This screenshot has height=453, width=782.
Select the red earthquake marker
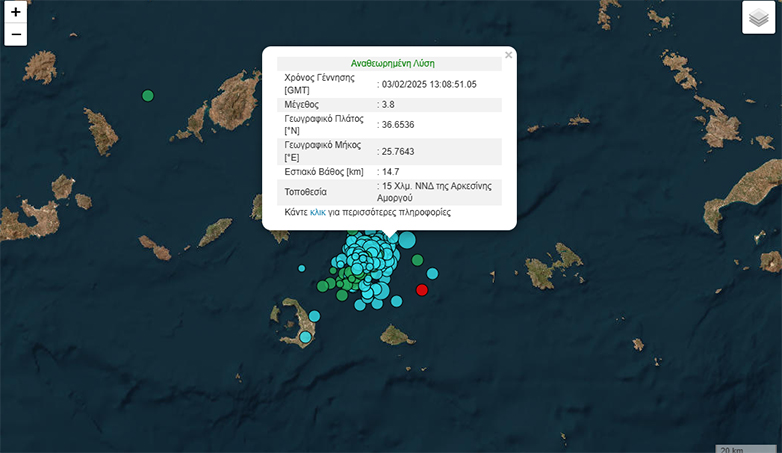422,290
